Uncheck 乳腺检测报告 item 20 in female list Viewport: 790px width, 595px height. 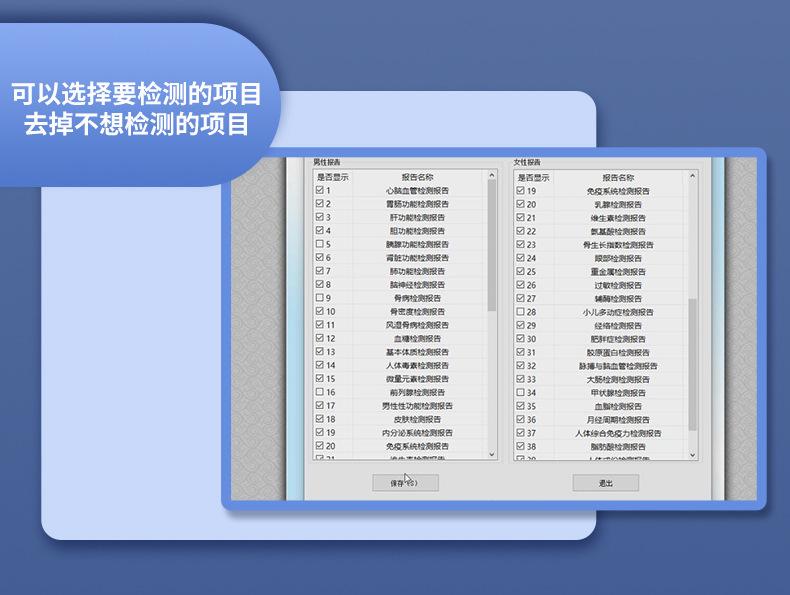point(520,204)
